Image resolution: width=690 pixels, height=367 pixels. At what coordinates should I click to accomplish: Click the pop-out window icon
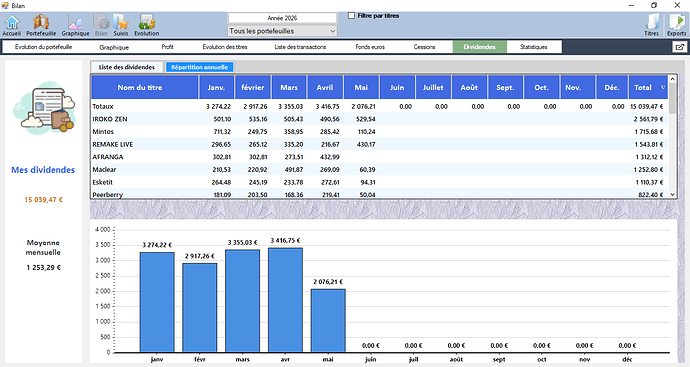click(679, 47)
